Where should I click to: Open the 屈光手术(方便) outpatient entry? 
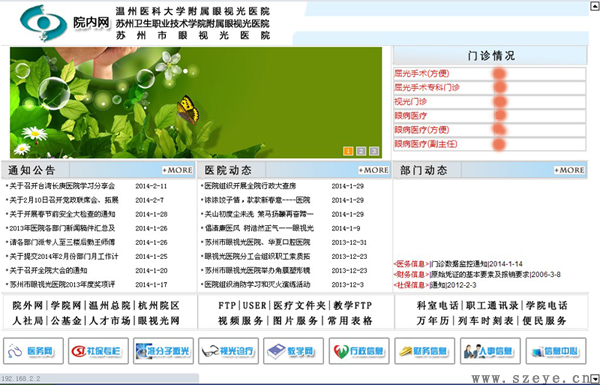(x=422, y=73)
